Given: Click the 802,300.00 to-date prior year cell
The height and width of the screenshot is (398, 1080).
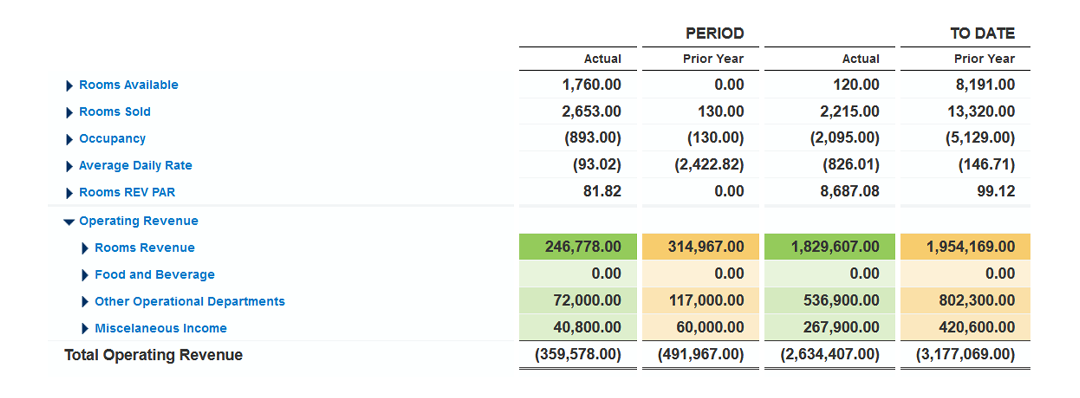Looking at the screenshot, I should pos(965,301).
